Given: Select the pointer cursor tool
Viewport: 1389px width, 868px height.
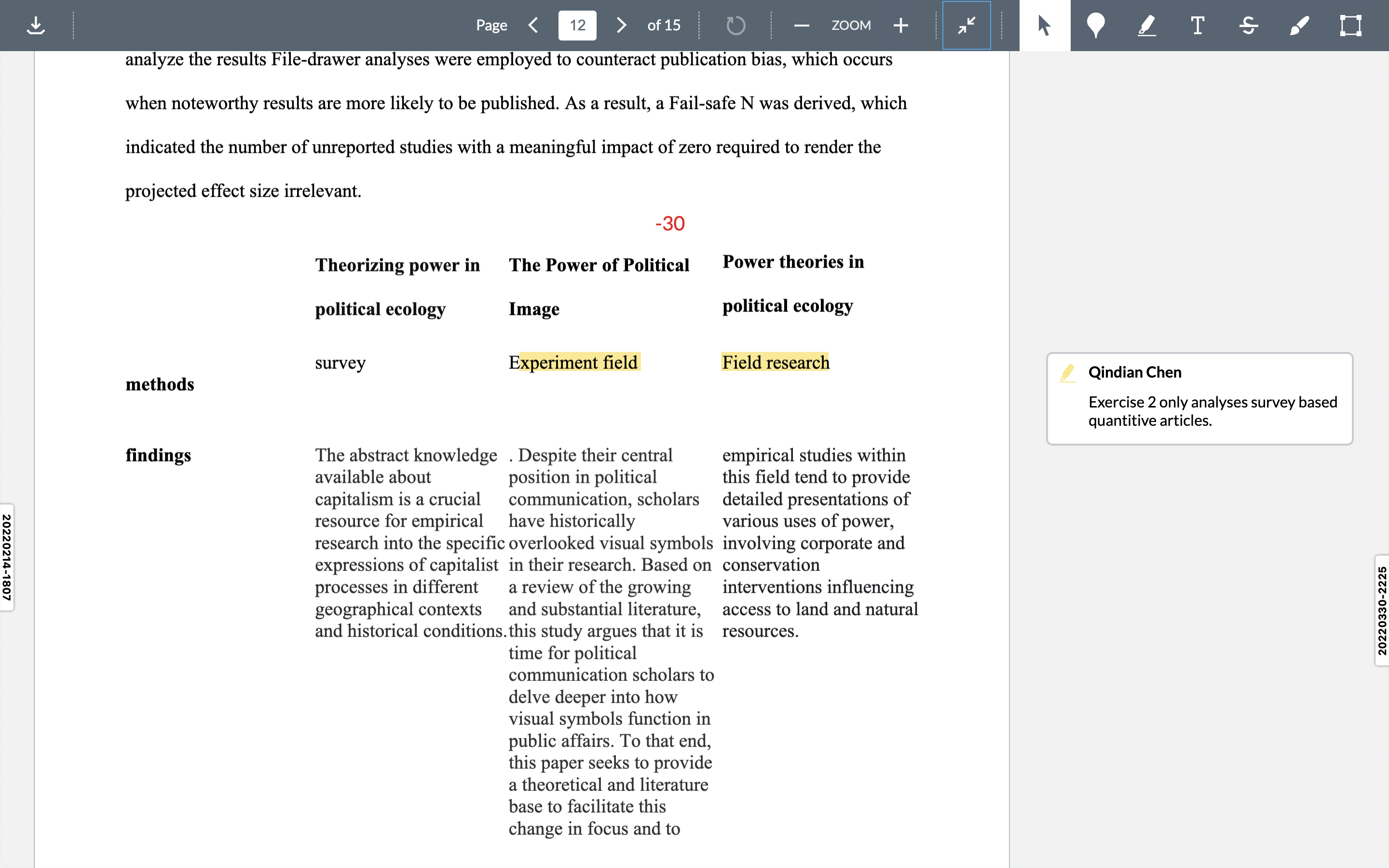Looking at the screenshot, I should click(x=1045, y=25).
